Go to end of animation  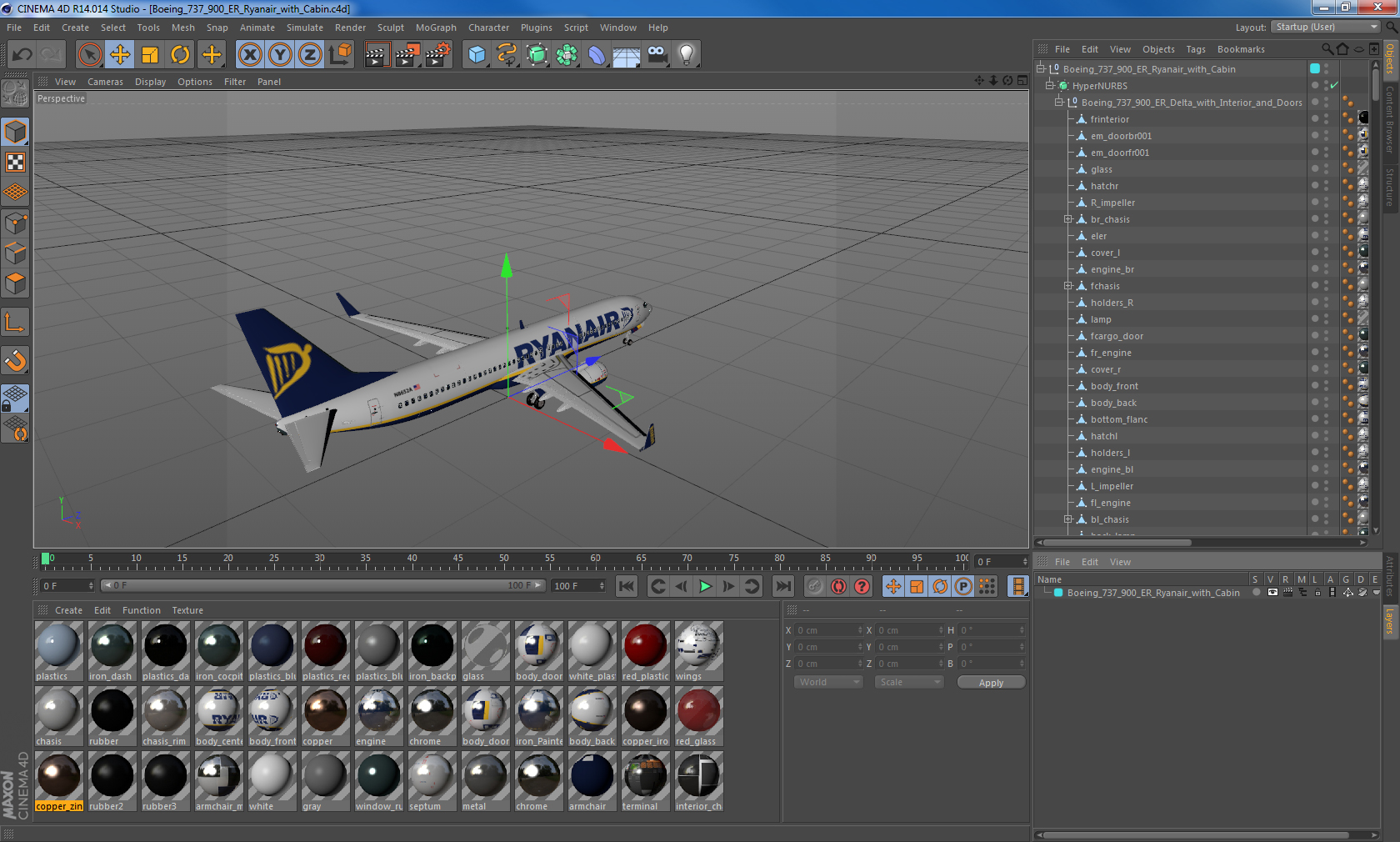(783, 586)
